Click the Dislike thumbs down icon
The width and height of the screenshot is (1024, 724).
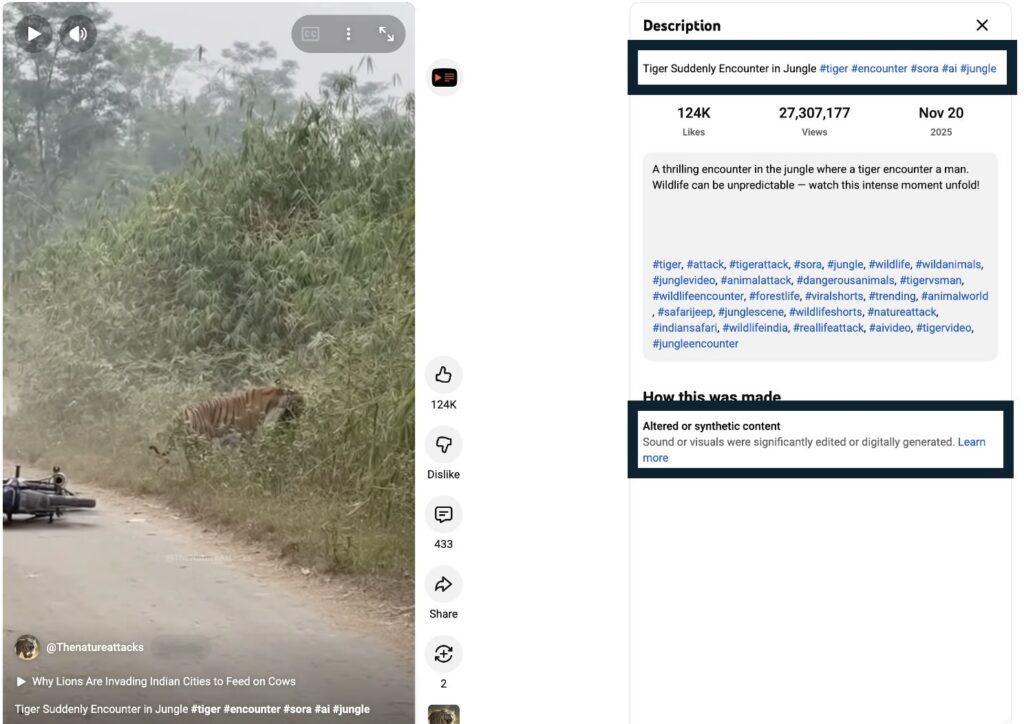pos(443,445)
